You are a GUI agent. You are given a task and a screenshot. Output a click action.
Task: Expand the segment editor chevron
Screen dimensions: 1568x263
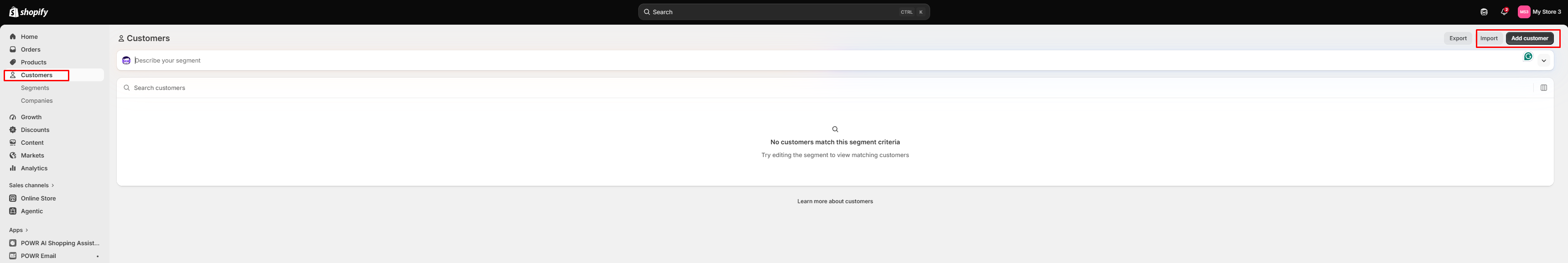[x=1544, y=60]
